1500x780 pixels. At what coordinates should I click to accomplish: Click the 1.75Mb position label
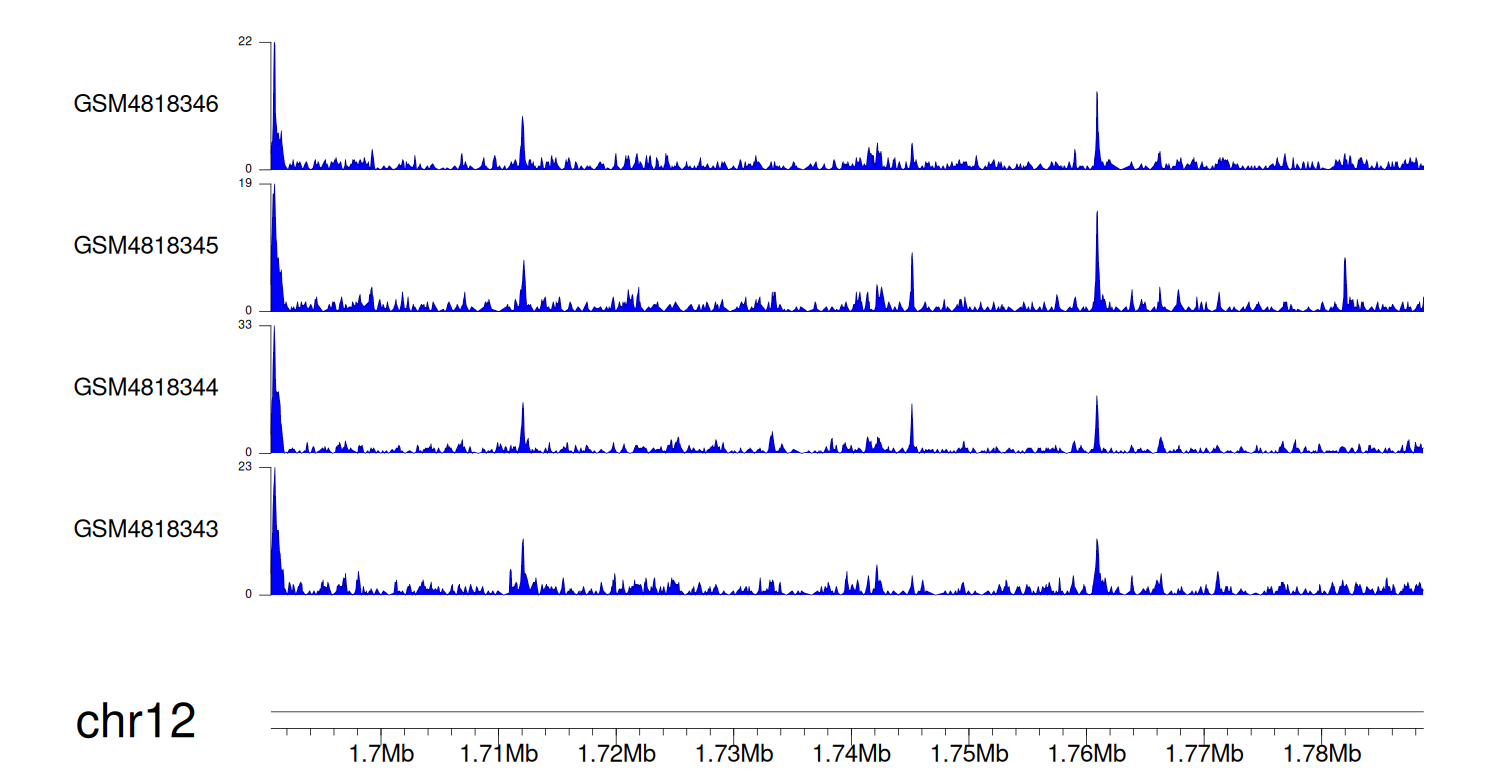tap(968, 753)
